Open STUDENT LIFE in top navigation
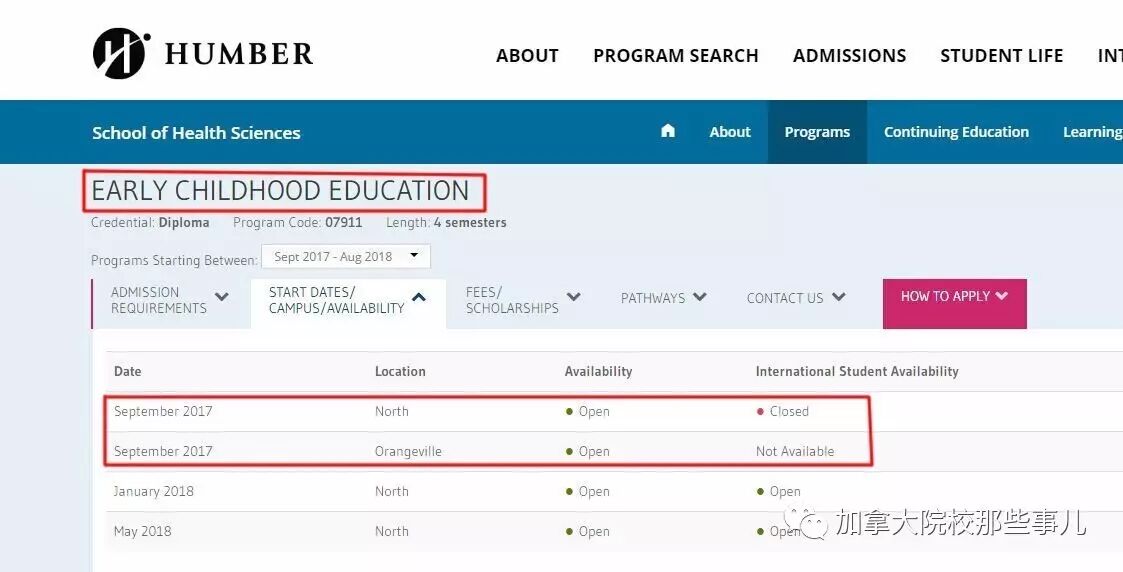The image size is (1123, 572). point(1001,56)
